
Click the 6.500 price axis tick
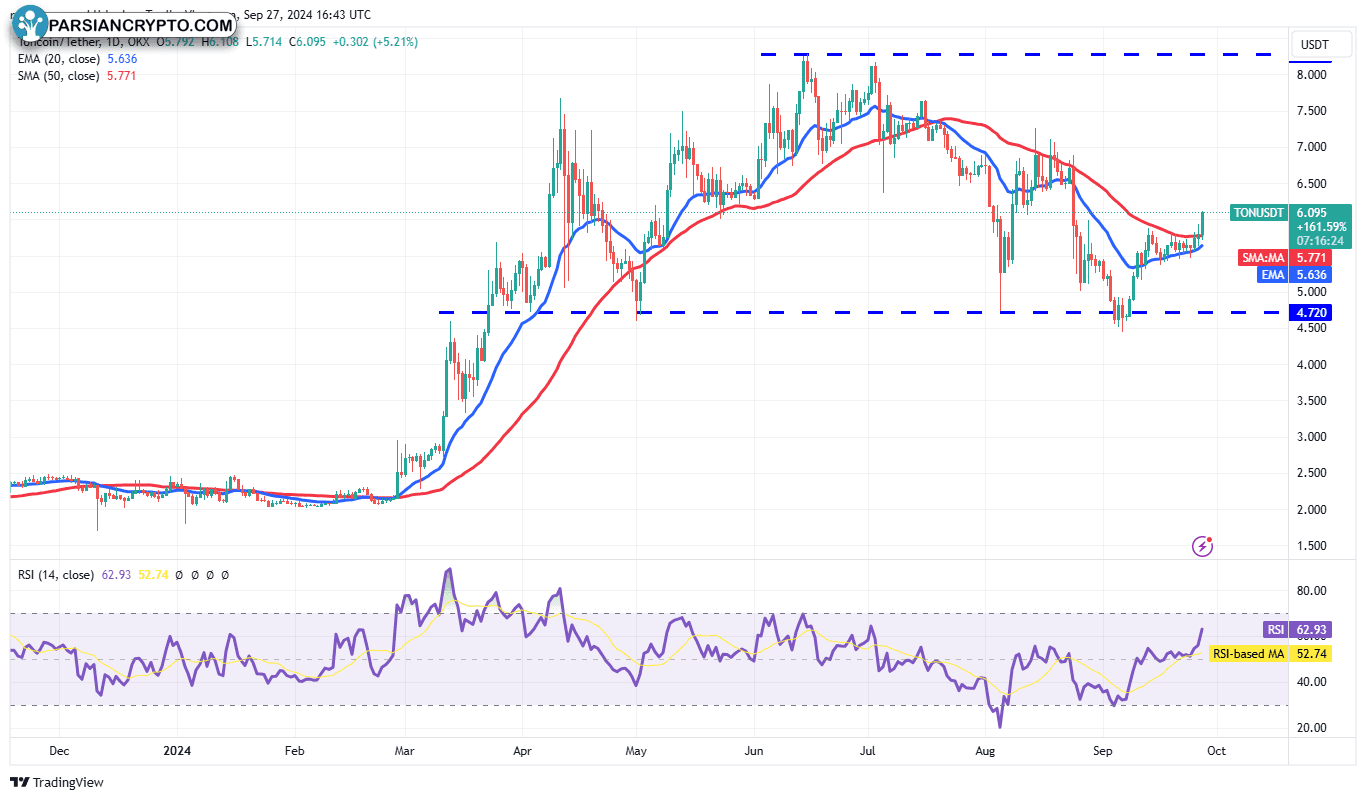[x=1311, y=184]
